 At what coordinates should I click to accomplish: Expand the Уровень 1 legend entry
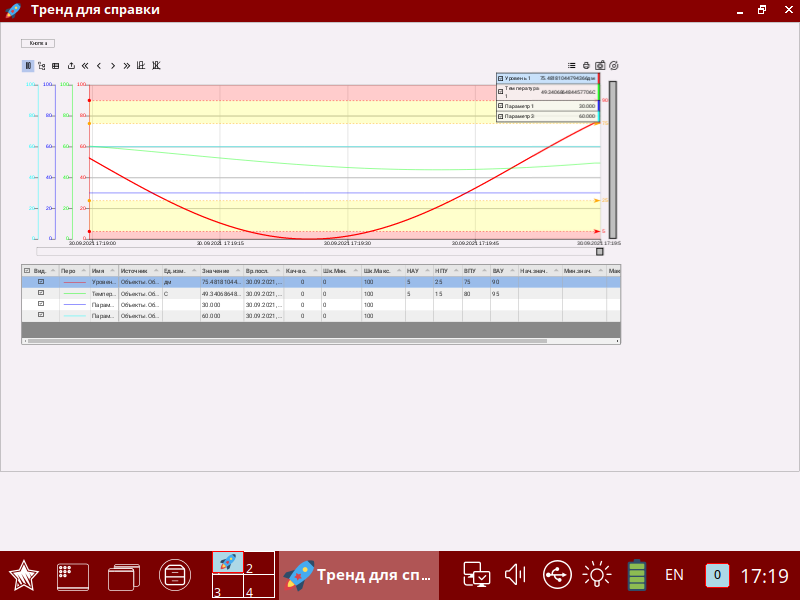500,76
